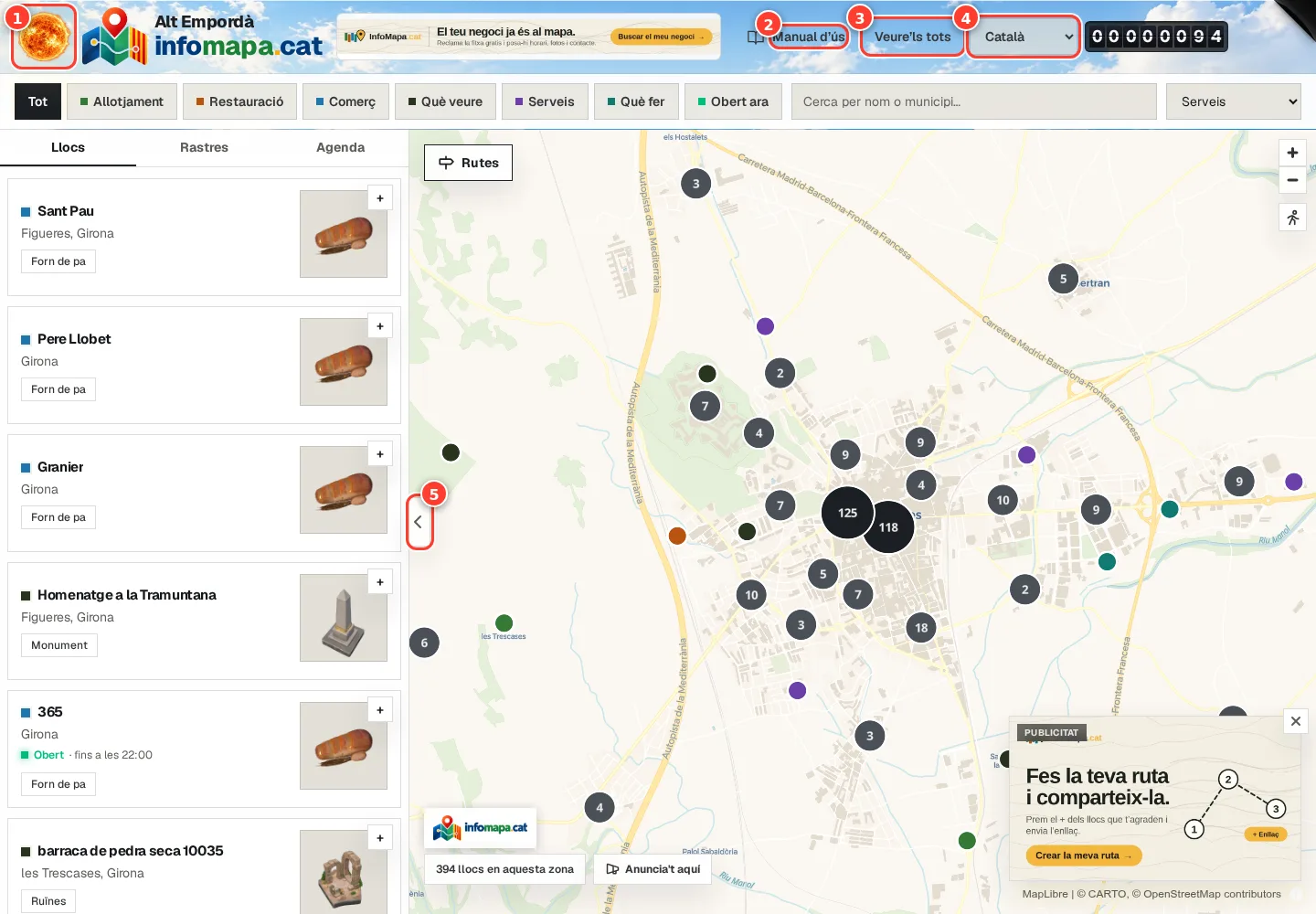Click Crear la meva ruta button
The height and width of the screenshot is (914, 1316).
[1084, 856]
